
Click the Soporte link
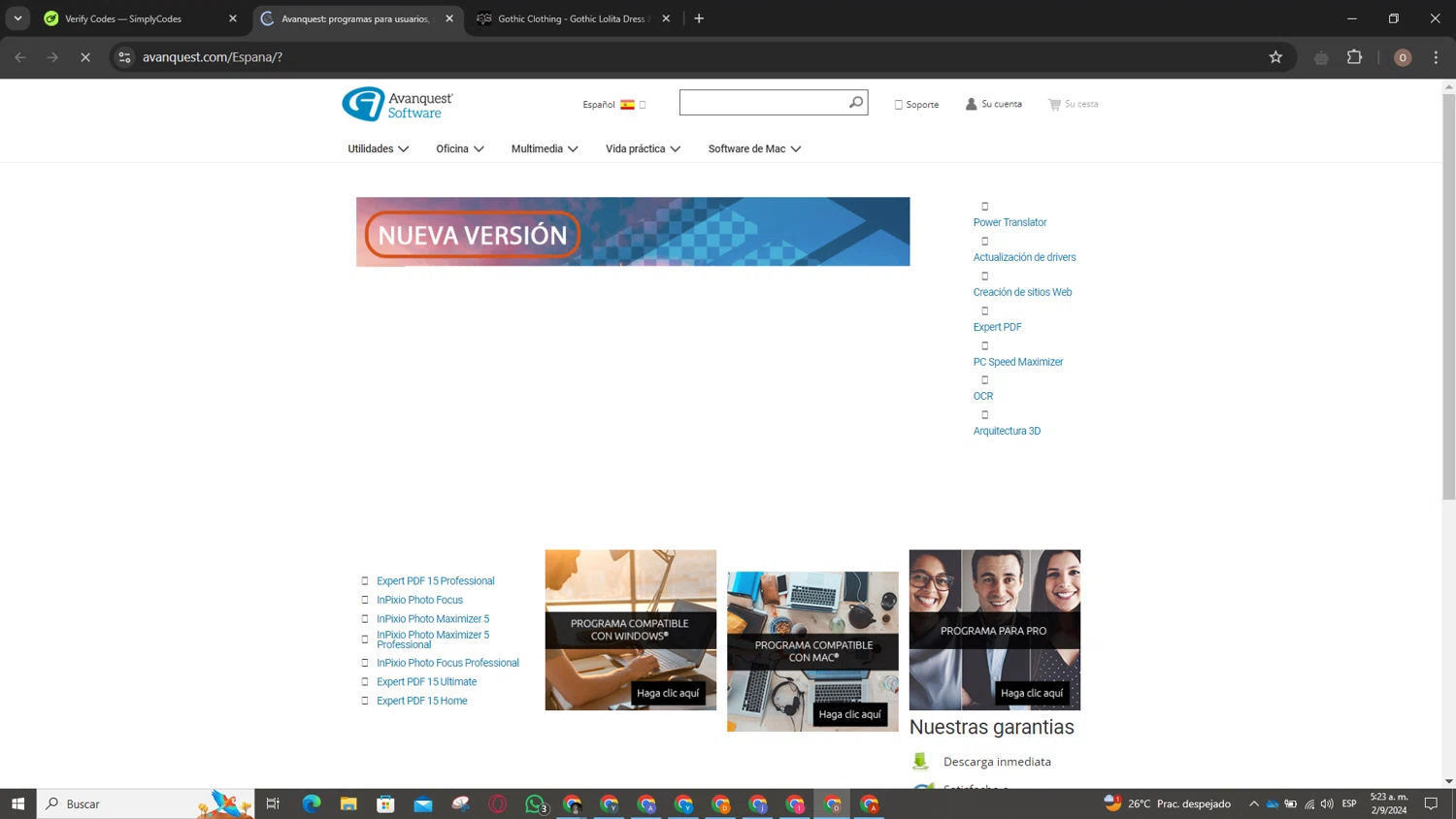point(922,105)
